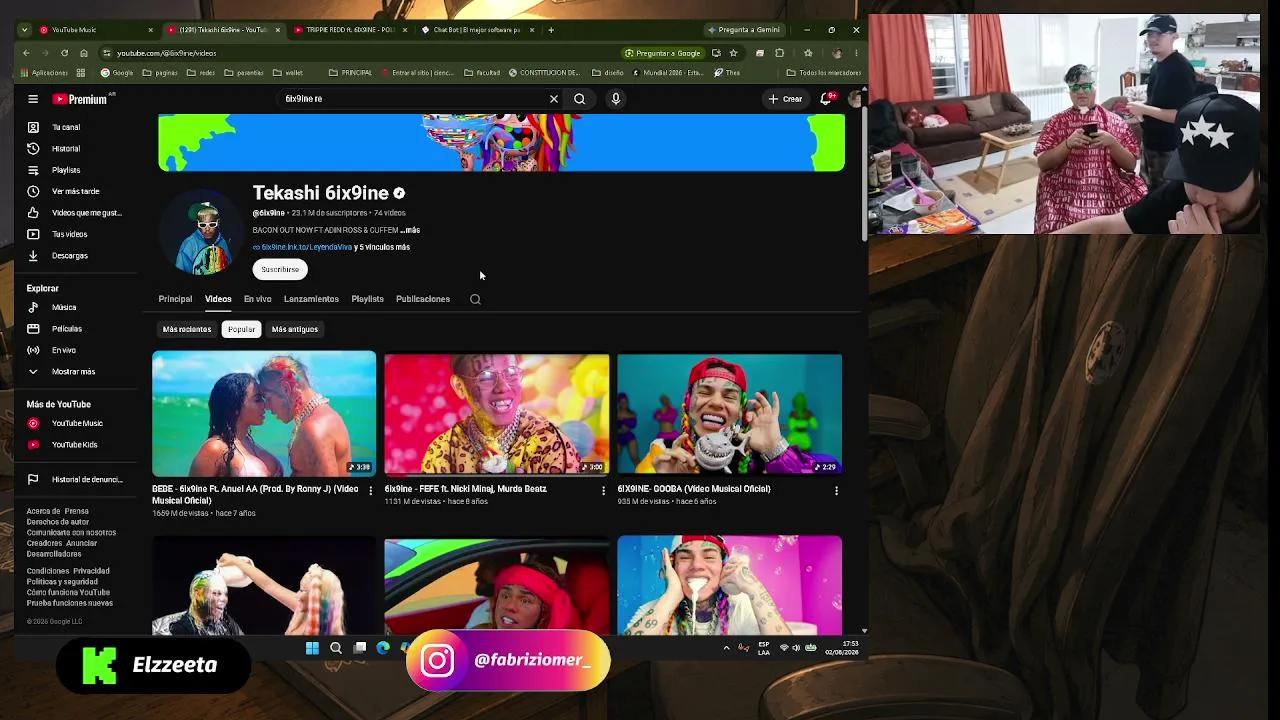Switch to the Principal channel tab

(175, 299)
